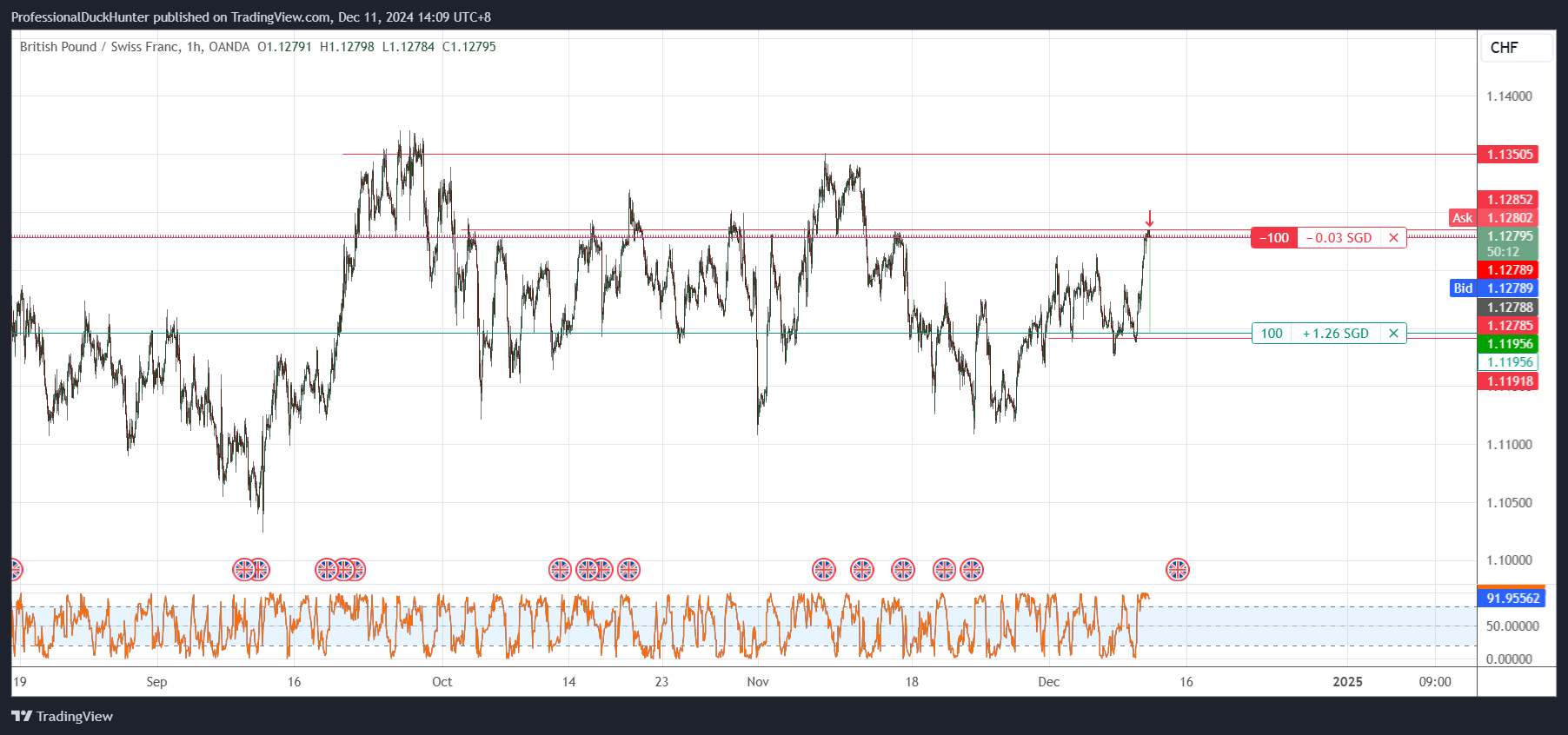Click the 100 quantity label on green order line
1568x735 pixels.
1272,333
